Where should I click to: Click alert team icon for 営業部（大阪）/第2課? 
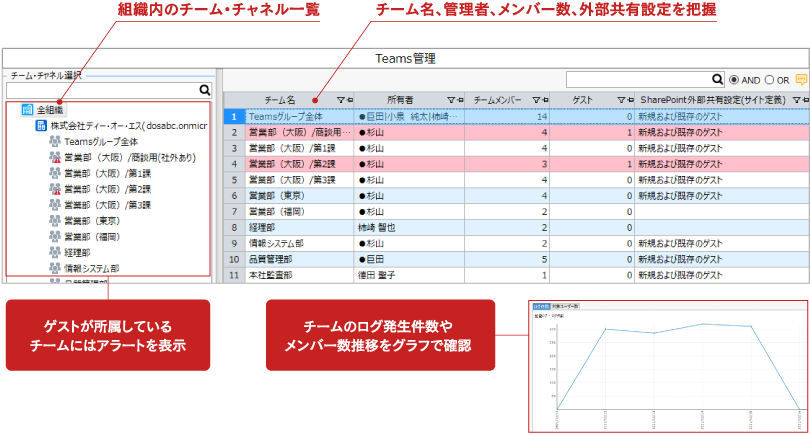55,189
